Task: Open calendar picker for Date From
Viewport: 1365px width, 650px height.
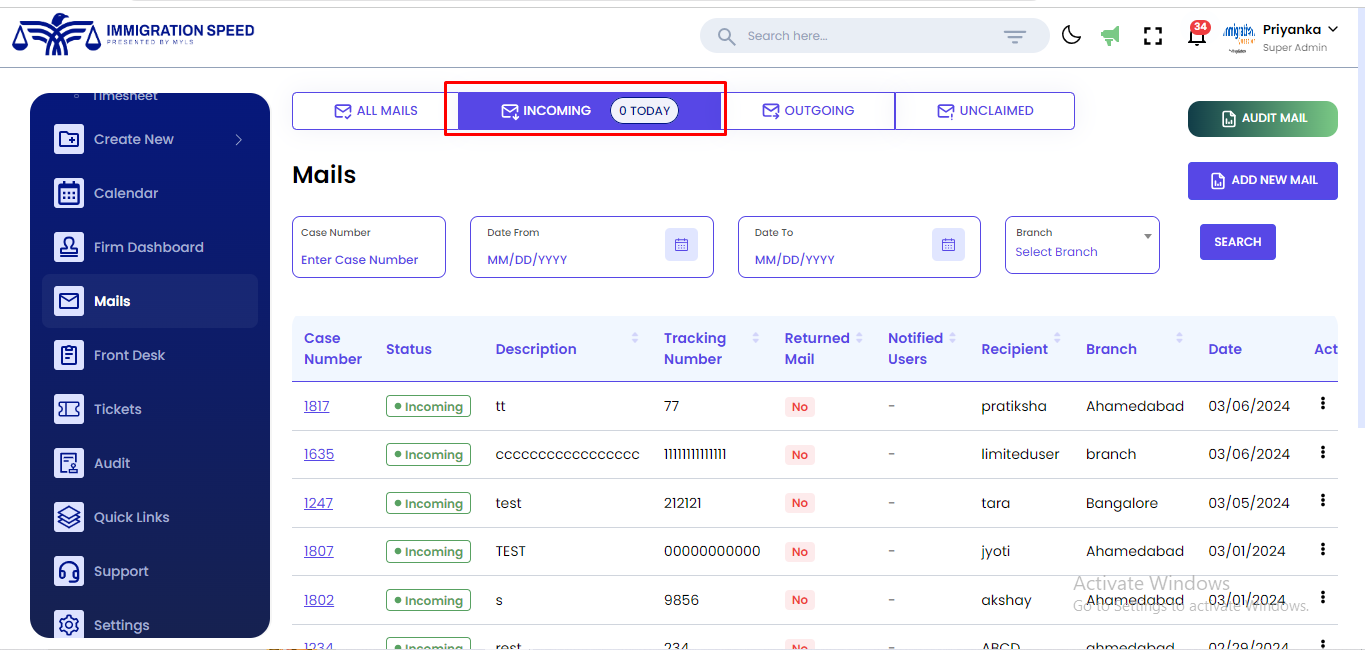Action: click(681, 245)
